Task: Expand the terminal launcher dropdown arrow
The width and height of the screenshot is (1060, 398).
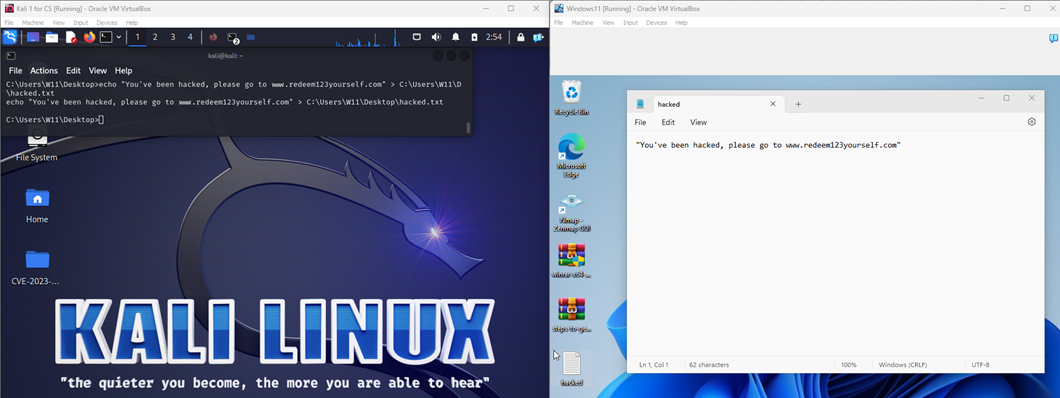Action: tap(119, 37)
